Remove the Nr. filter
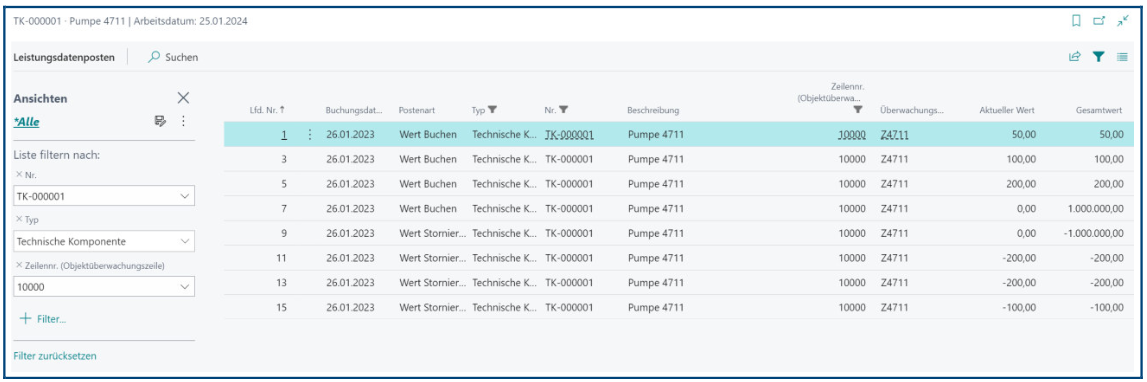1147x382 pixels. [18, 174]
